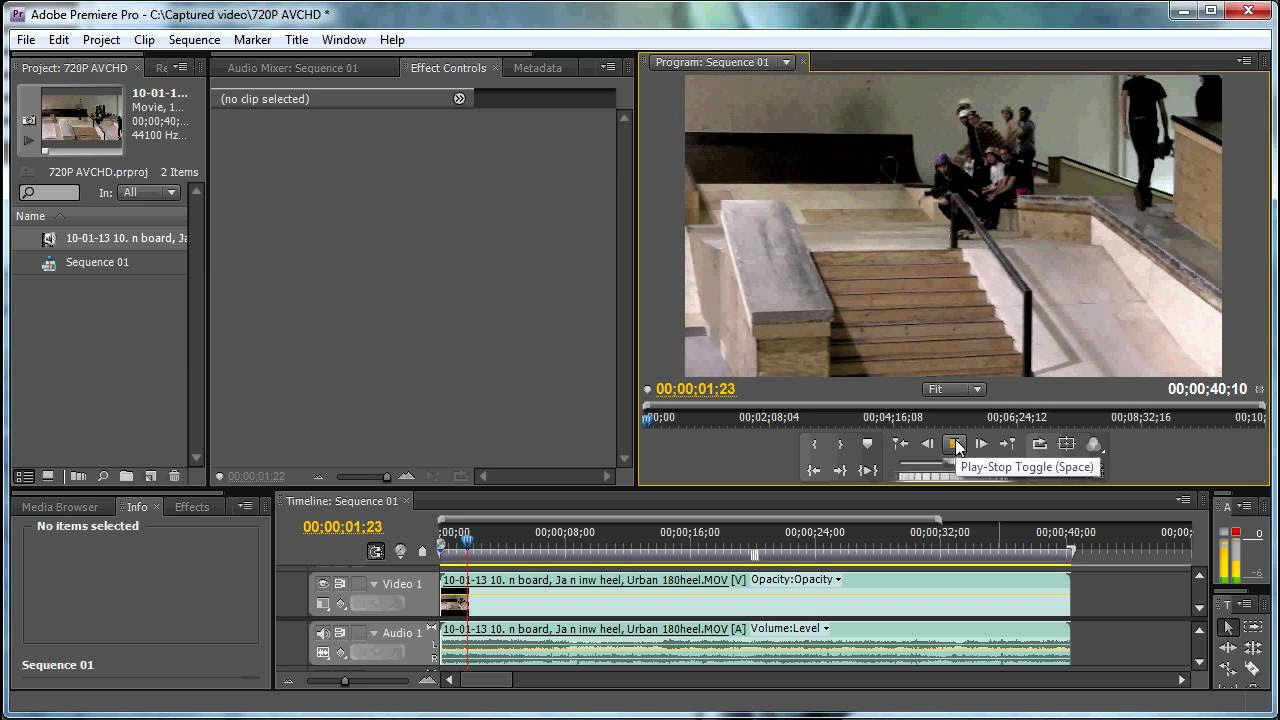Open the Sequence menu
Screen dimensions: 1280x720
(194, 39)
